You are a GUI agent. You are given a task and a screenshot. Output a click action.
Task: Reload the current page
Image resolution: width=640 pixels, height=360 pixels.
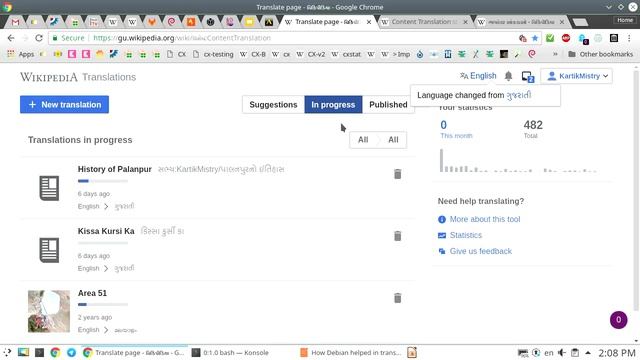39,38
